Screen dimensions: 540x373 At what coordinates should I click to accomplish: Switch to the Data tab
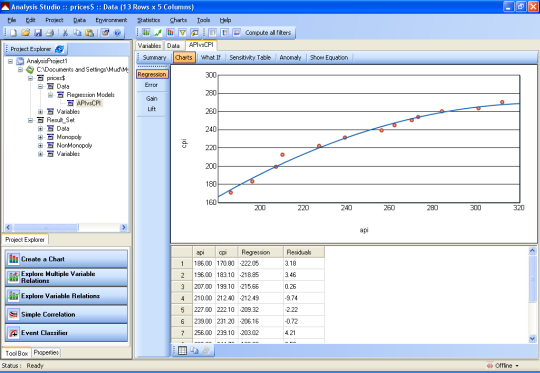173,45
